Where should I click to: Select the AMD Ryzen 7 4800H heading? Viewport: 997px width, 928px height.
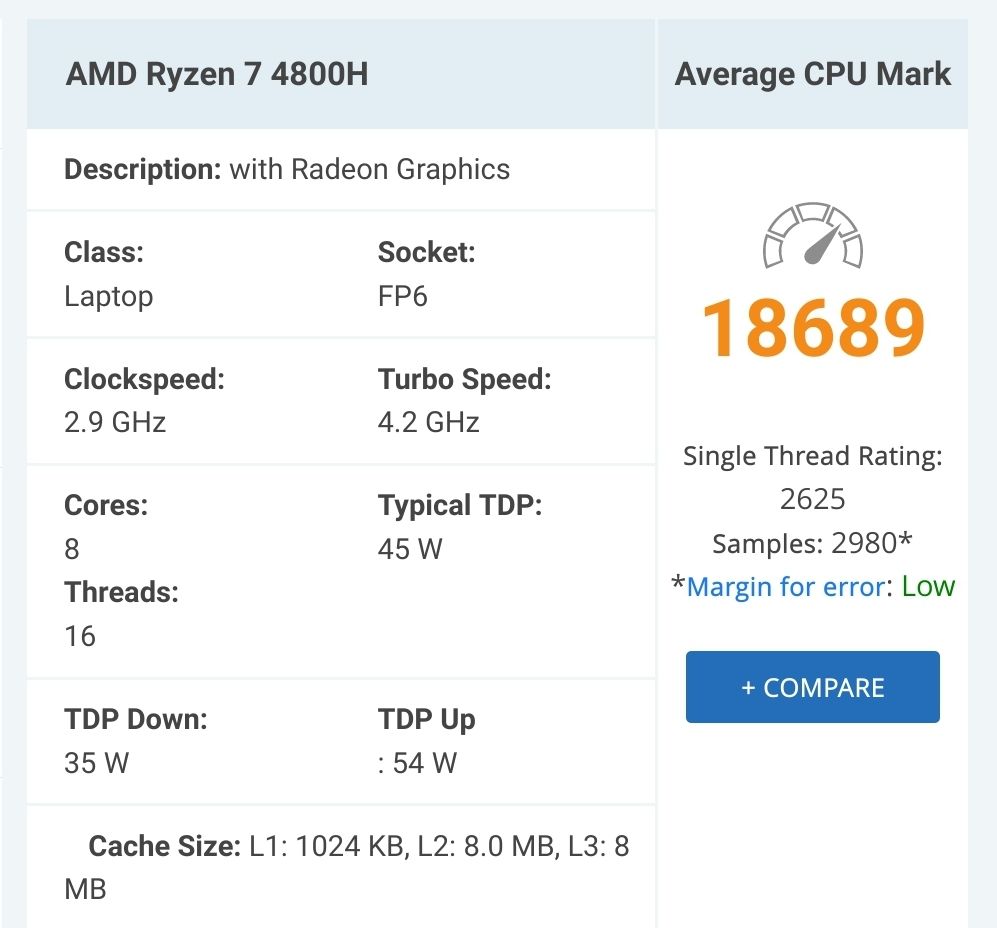pos(217,74)
